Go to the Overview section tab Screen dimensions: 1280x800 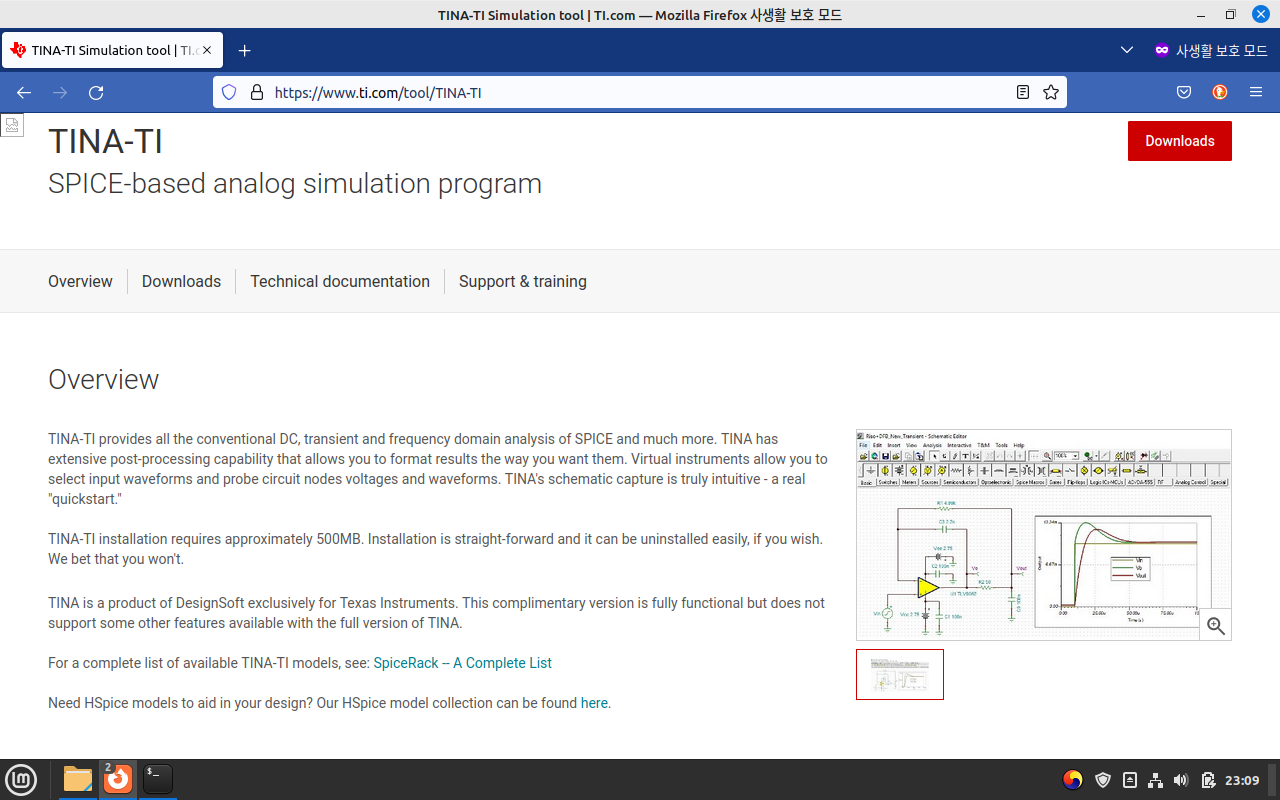coord(80,281)
